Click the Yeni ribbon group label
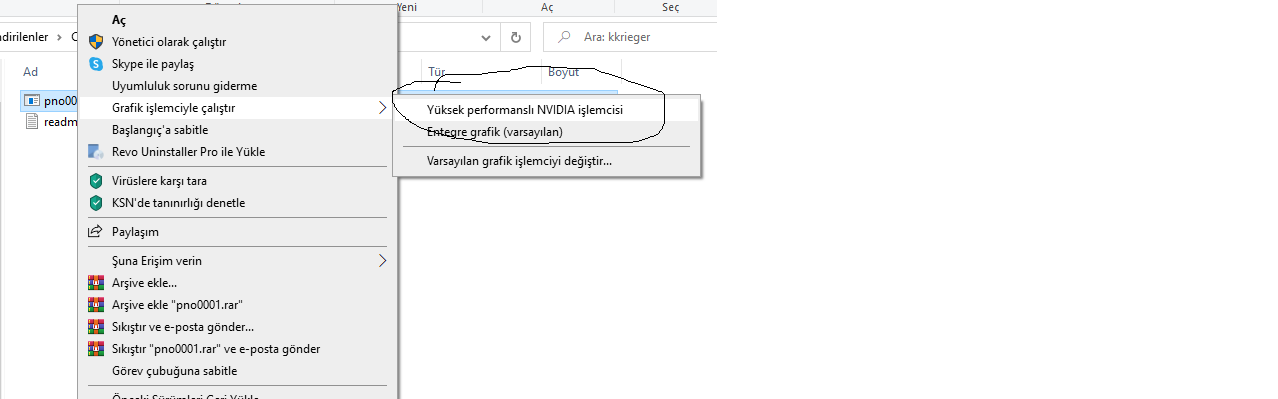Image resolution: width=1278 pixels, height=399 pixels. click(406, 7)
